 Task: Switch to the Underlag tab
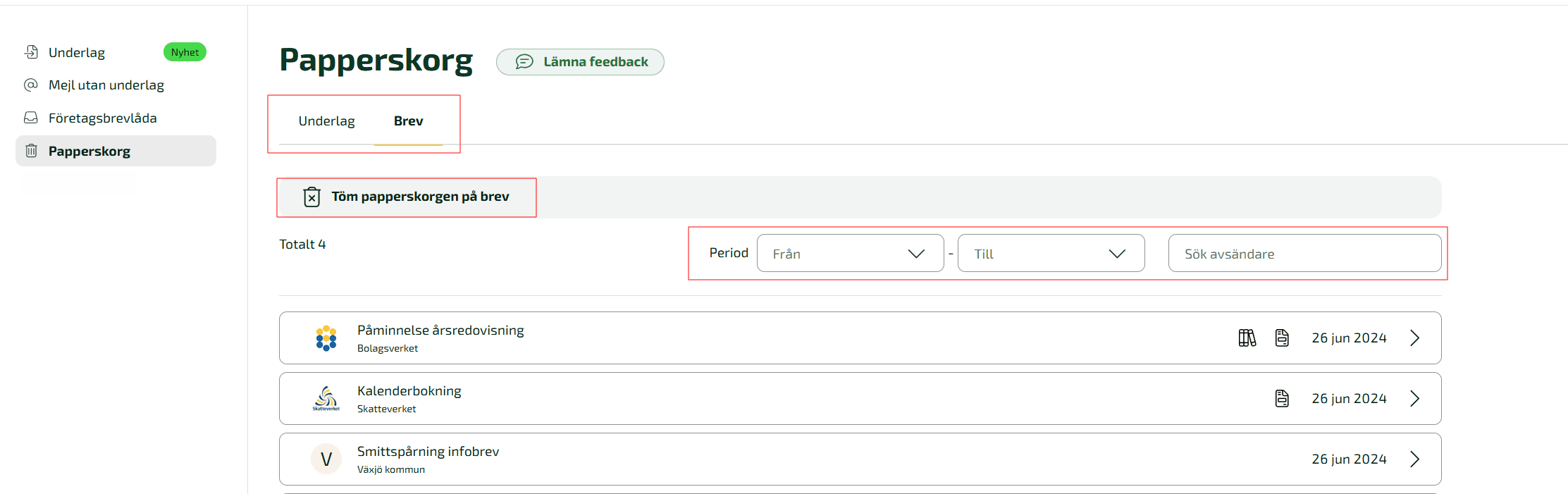(326, 121)
